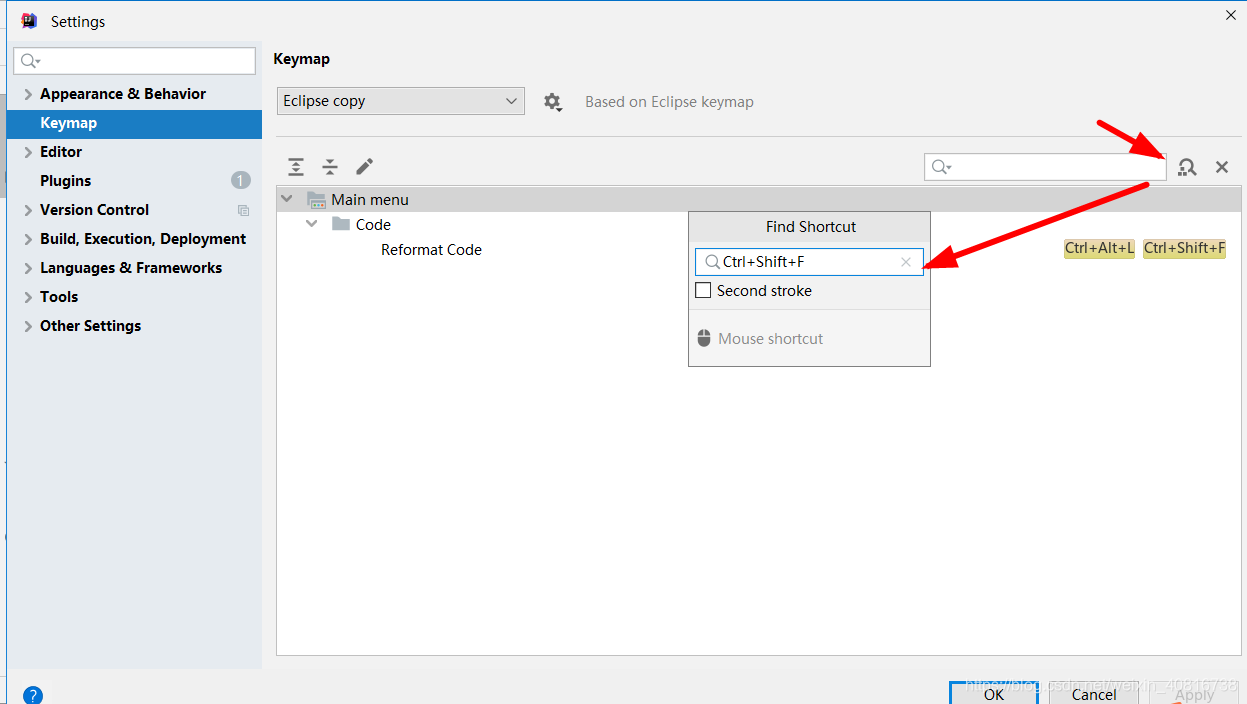Expand the Other Settings section
Image resolution: width=1247 pixels, height=704 pixels.
coord(28,326)
